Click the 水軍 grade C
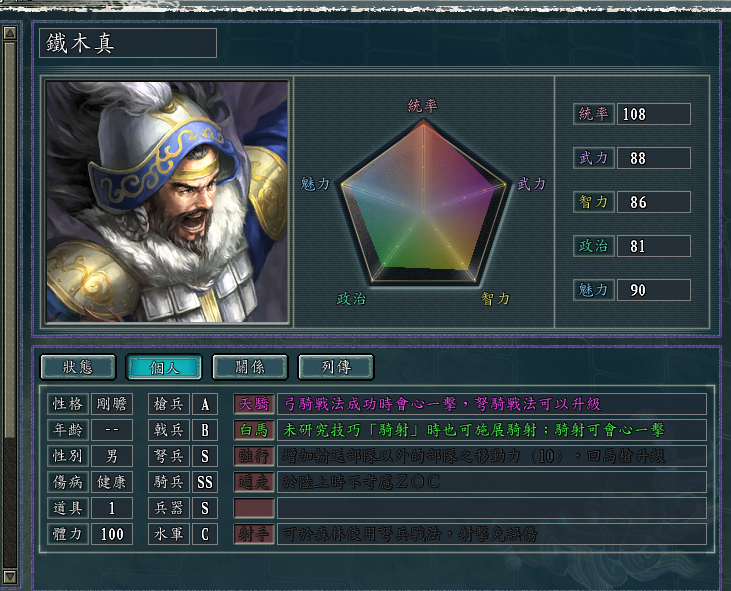This screenshot has height=591, width=731. pos(205,534)
